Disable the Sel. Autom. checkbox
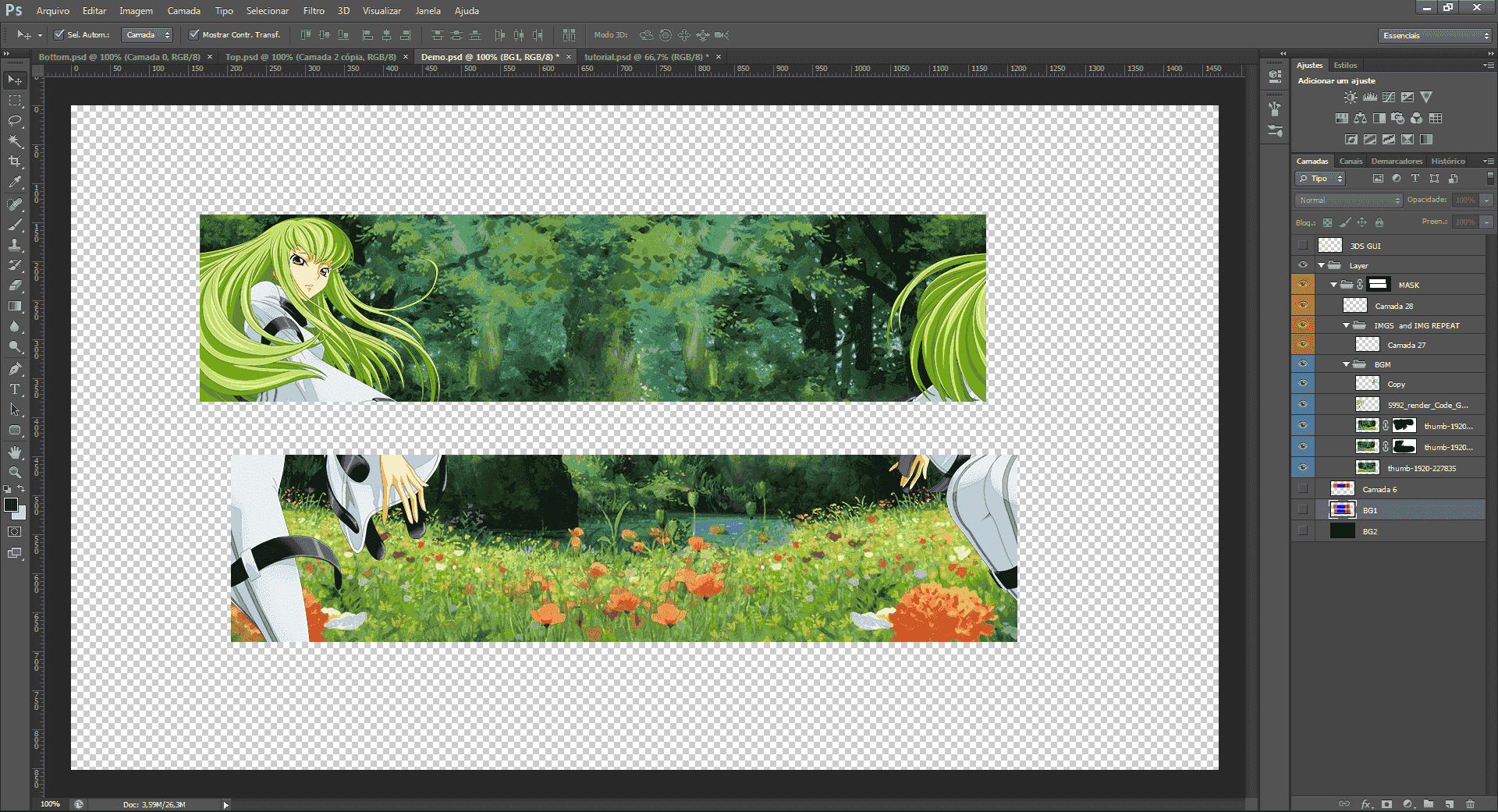 click(x=59, y=35)
